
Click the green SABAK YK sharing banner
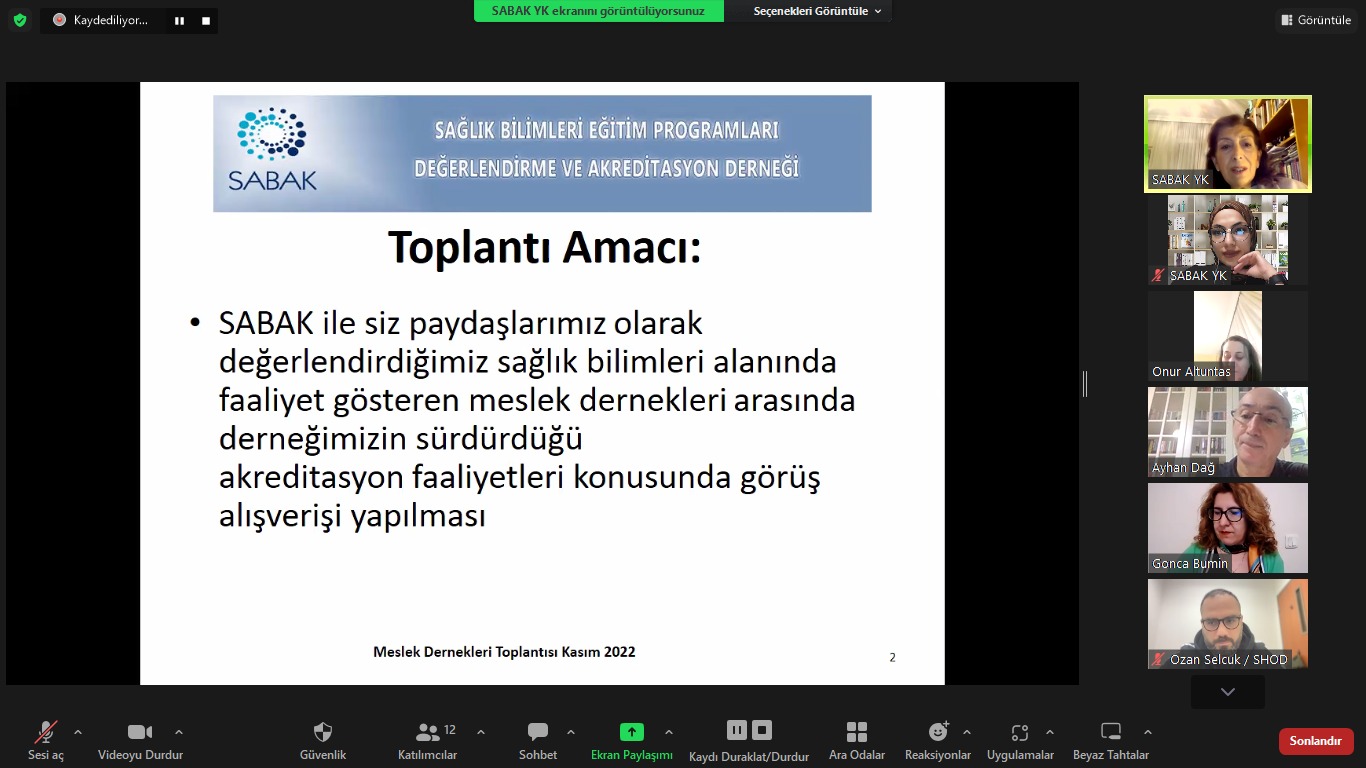click(598, 11)
